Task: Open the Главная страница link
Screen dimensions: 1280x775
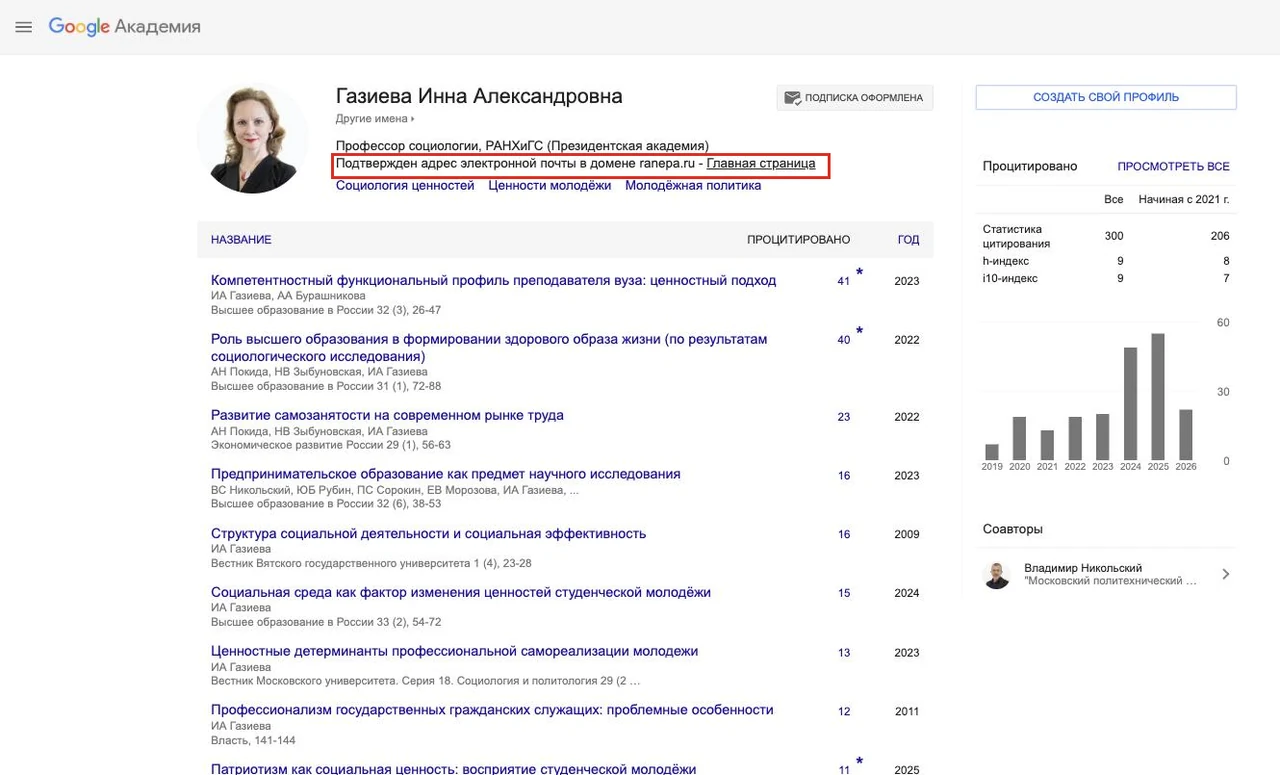Action: tap(761, 164)
